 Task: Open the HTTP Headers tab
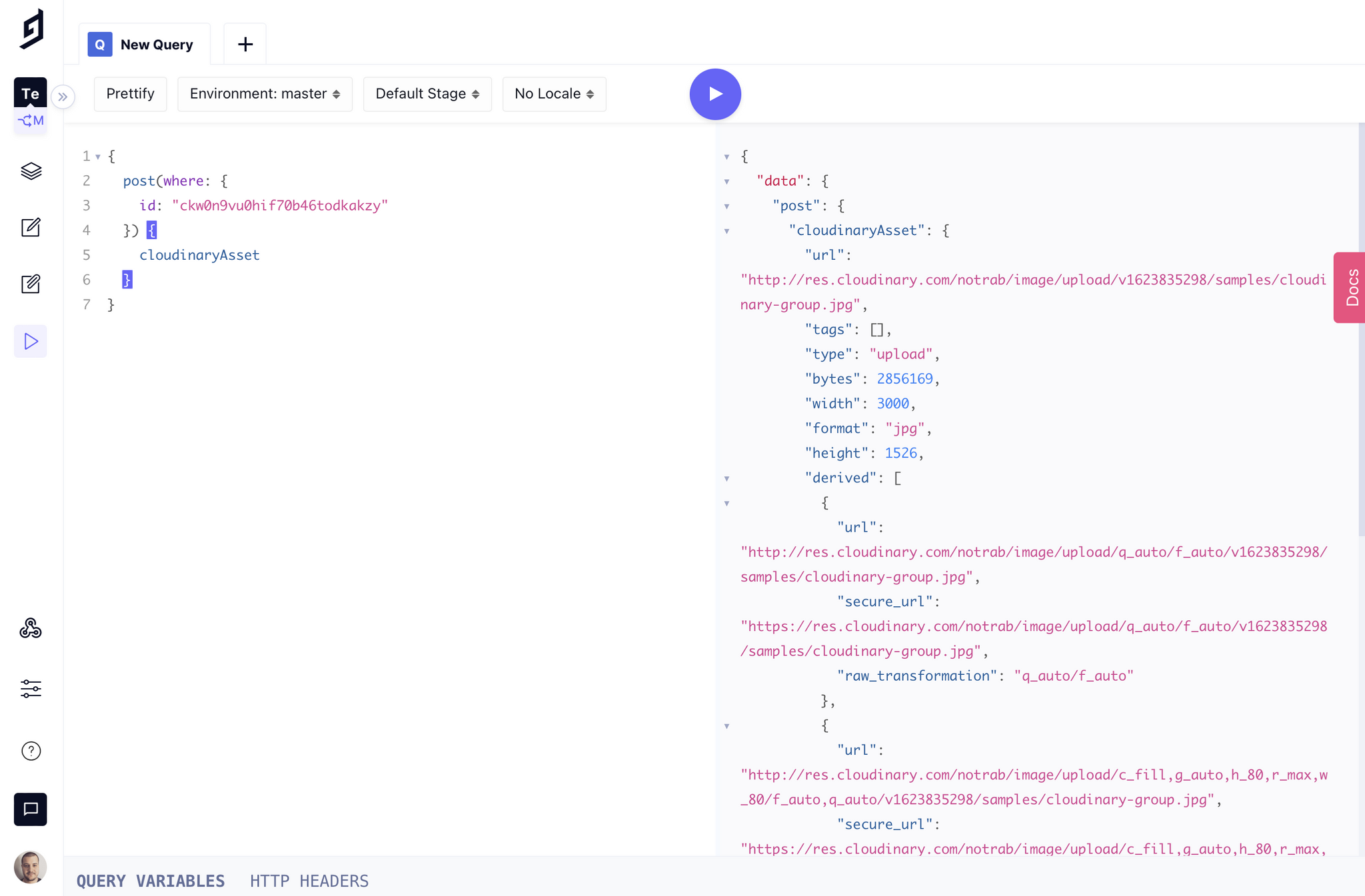309,881
